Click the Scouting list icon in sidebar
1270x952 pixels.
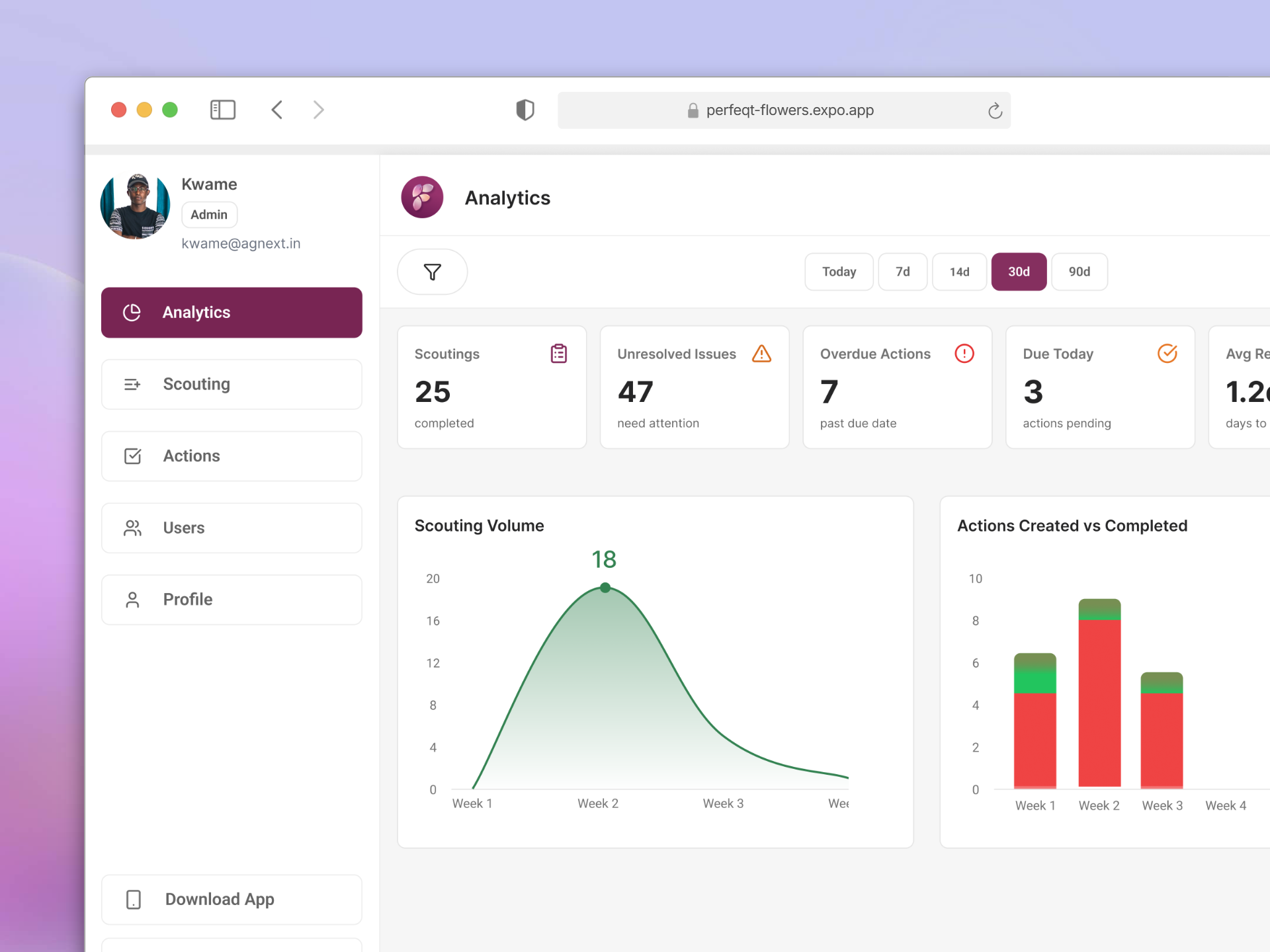[x=132, y=384]
